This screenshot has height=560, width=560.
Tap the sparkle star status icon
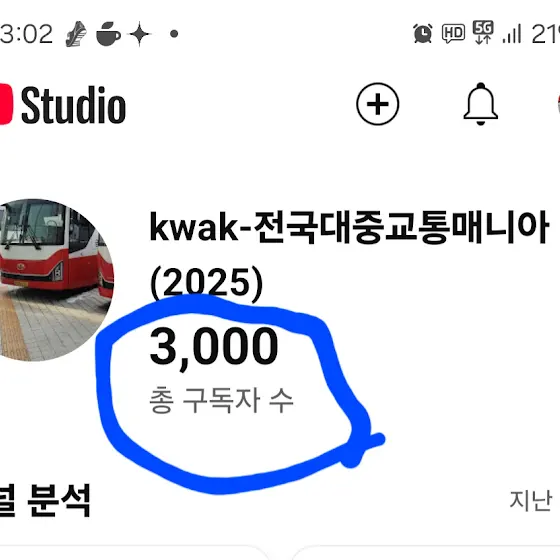coord(140,34)
